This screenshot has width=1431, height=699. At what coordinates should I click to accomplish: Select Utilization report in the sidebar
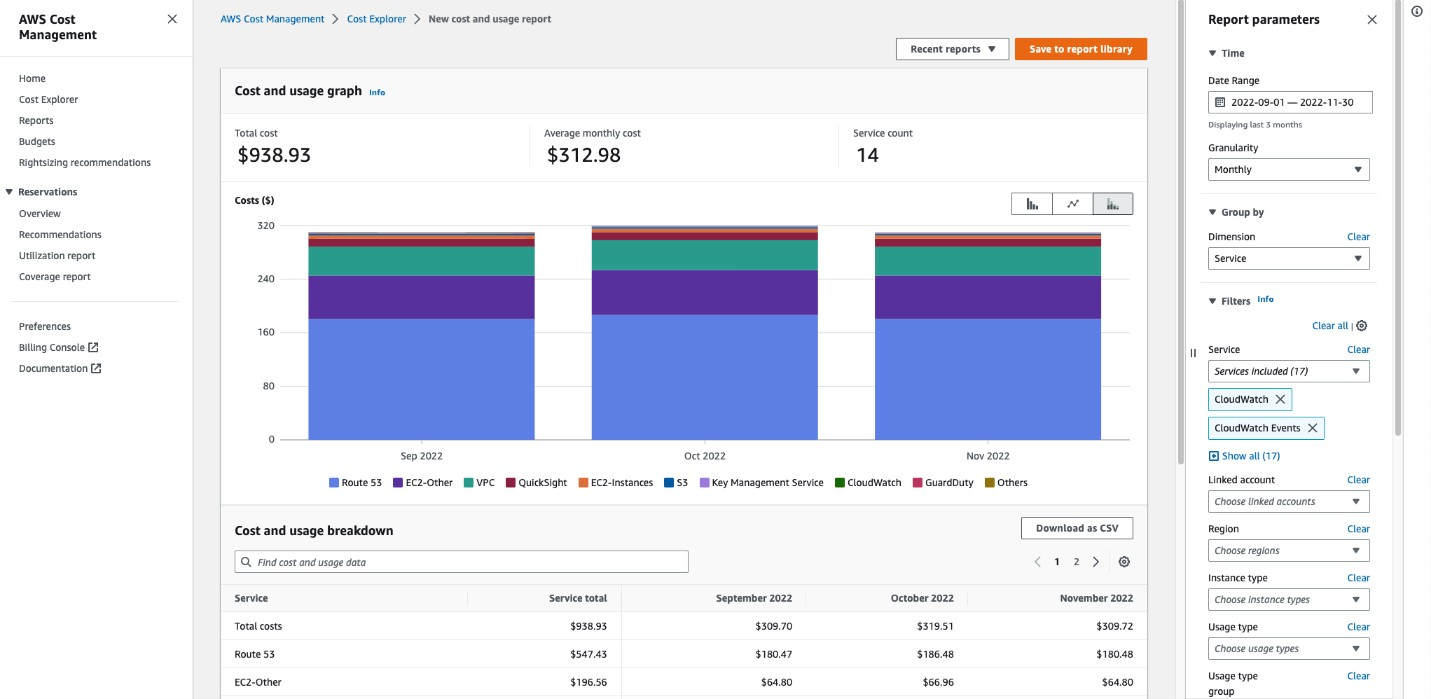coord(57,255)
